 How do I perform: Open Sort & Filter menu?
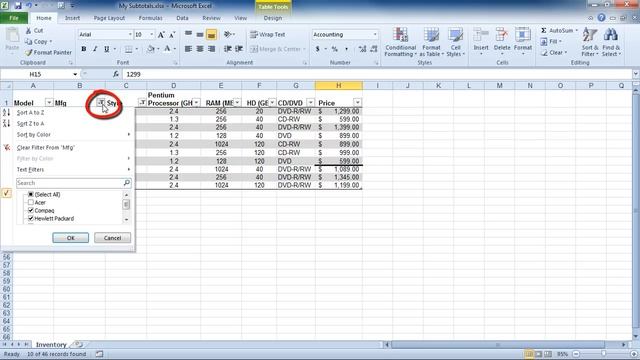point(590,42)
